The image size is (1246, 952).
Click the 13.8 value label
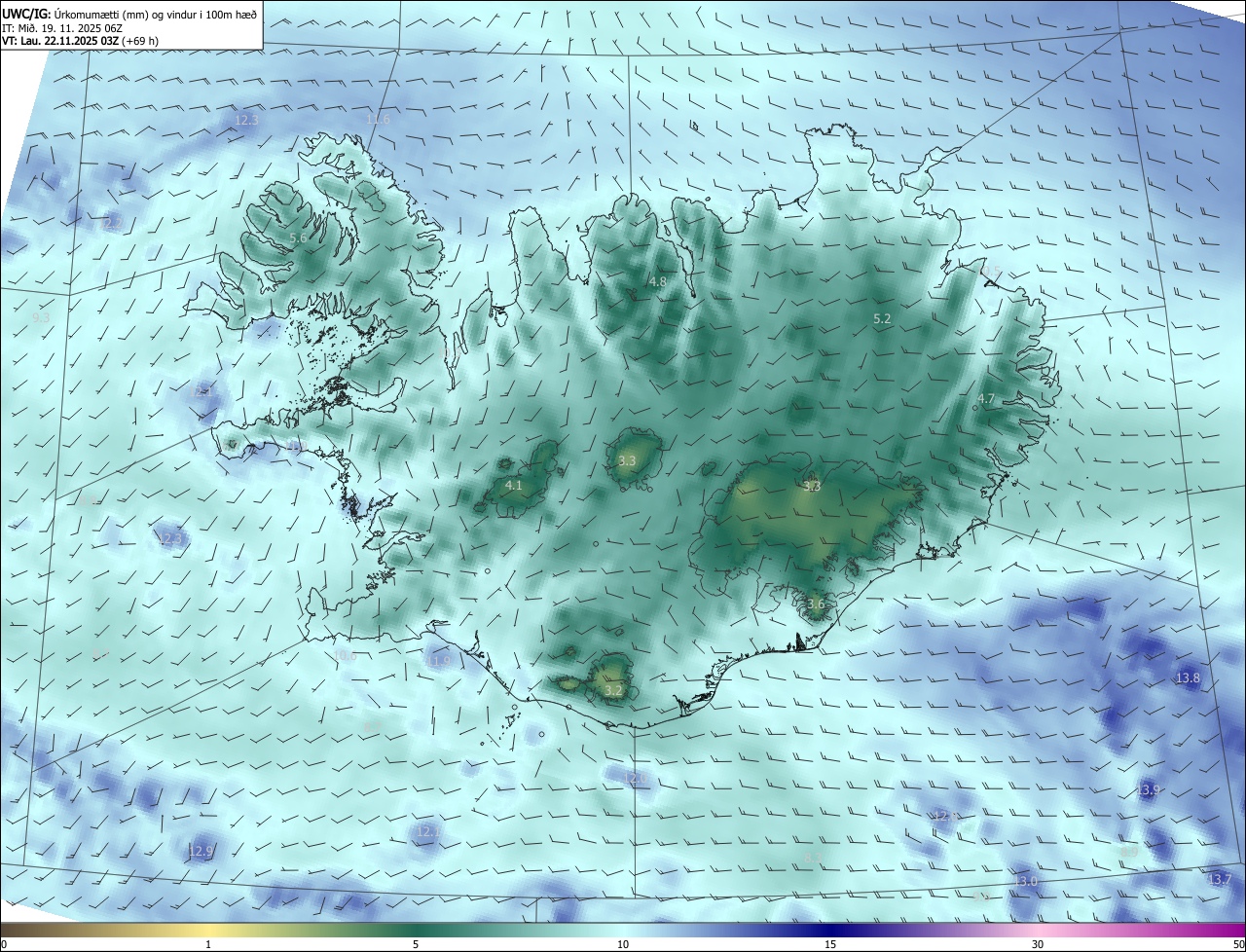1188,678
